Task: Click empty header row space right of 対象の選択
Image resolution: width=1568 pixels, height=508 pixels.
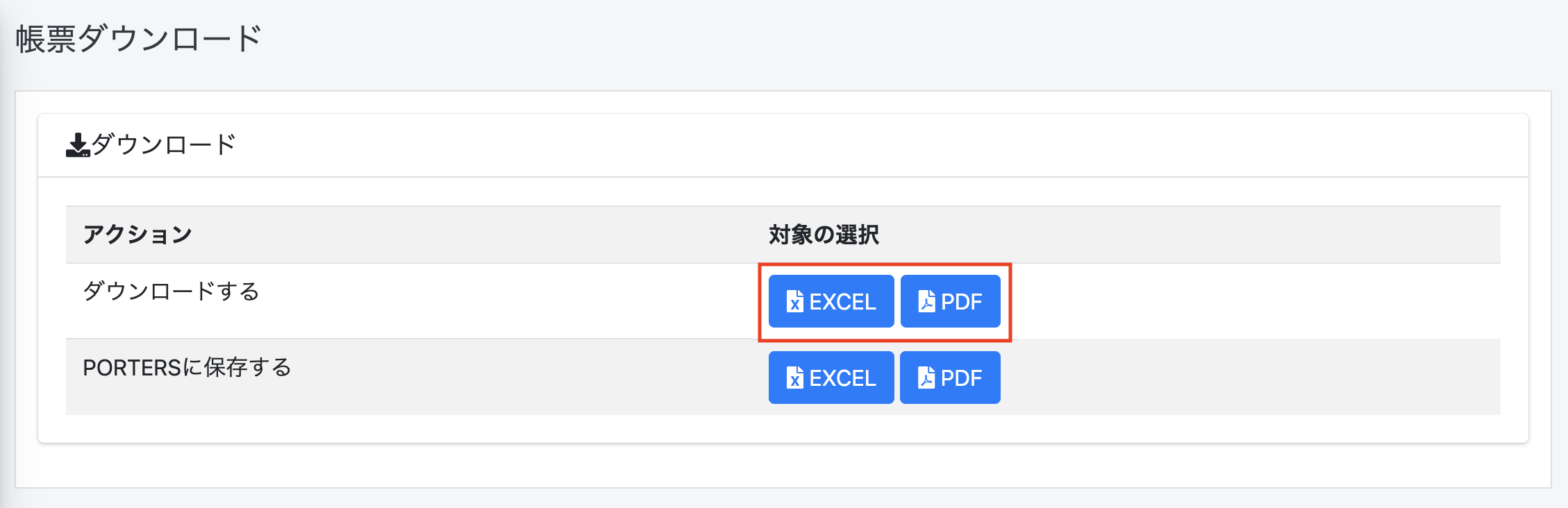Action: tap(1181, 235)
